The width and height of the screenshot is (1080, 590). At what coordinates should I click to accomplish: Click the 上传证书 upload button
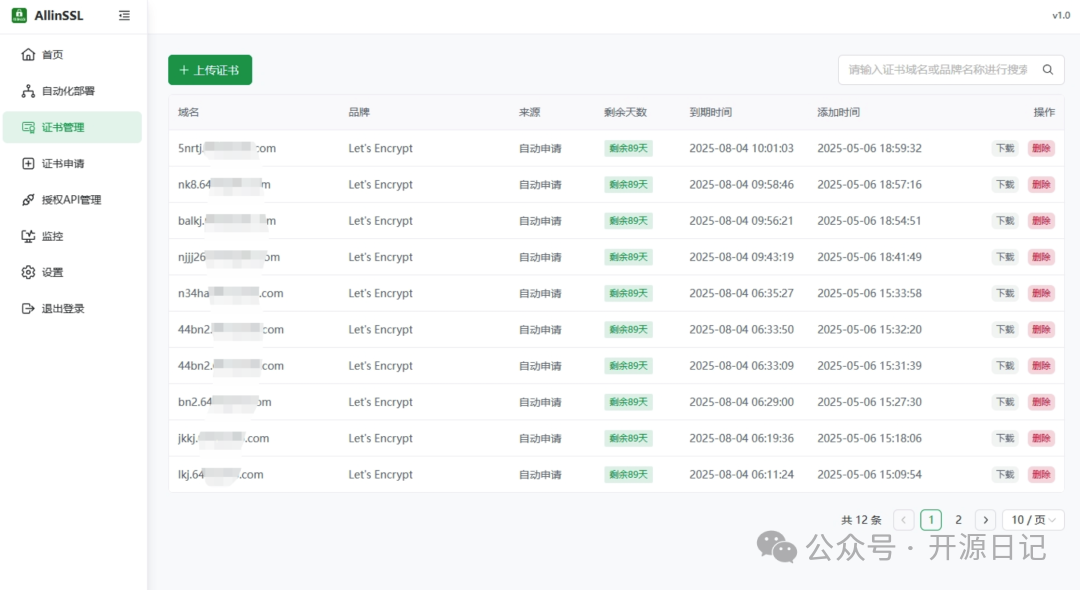210,70
